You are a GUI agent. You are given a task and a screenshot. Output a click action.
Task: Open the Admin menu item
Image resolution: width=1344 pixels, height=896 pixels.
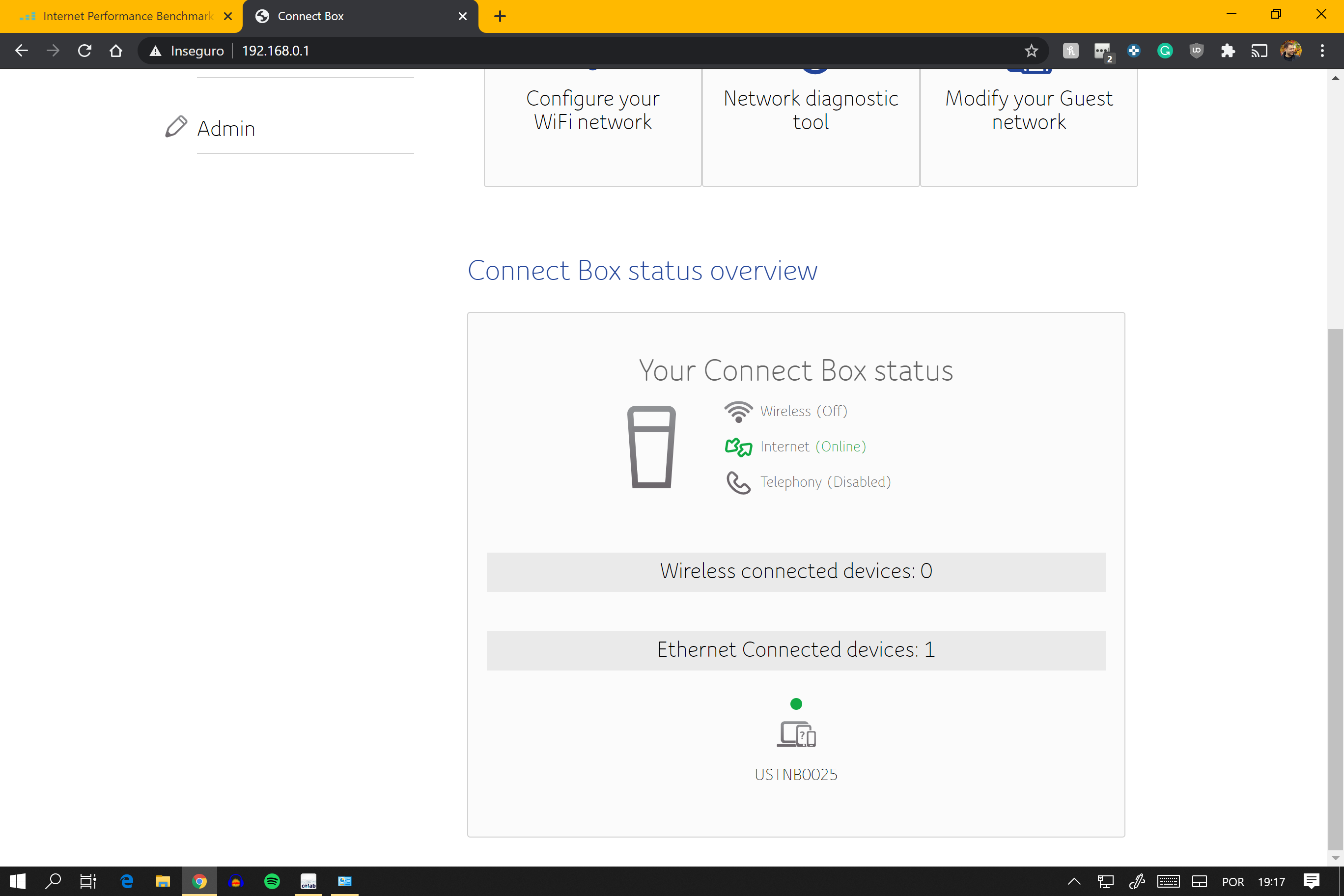pyautogui.click(x=226, y=129)
